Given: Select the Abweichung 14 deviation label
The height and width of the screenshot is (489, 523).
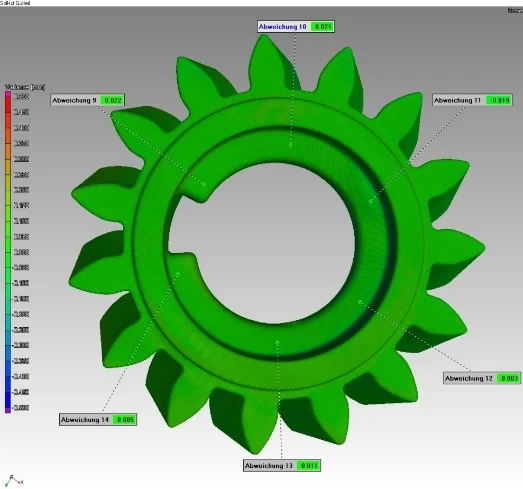Looking at the screenshot, I should pos(98,420).
